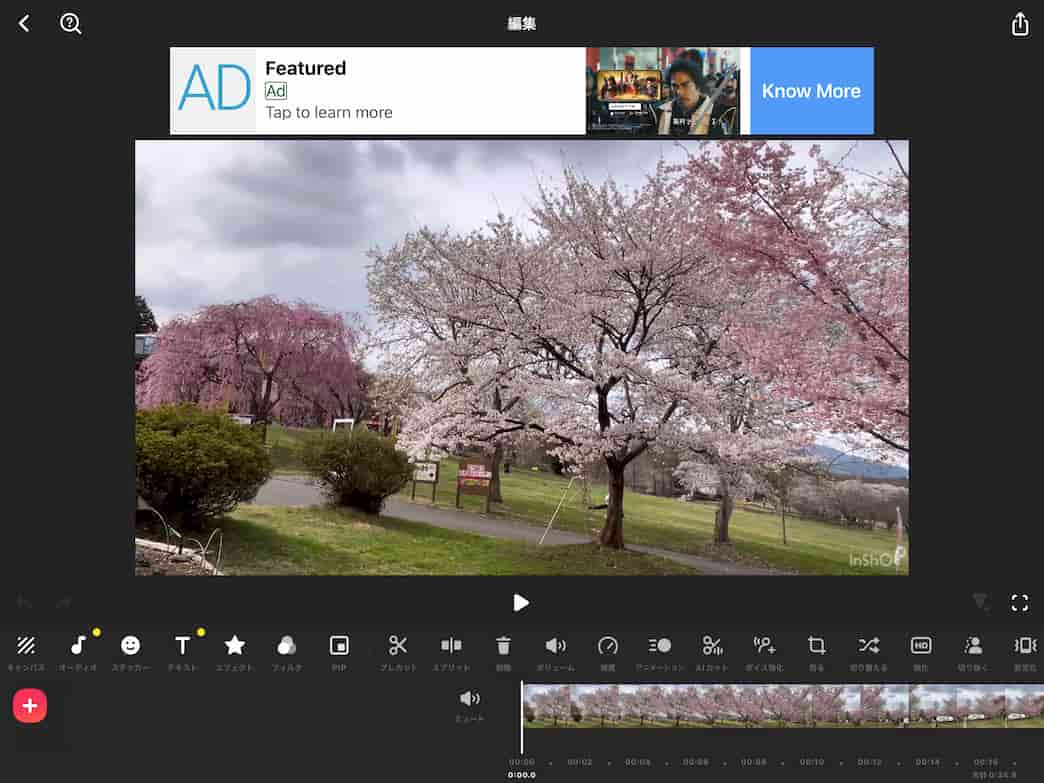Open the Effects star tool
Viewport: 1044px width, 783px height.
pos(234,646)
